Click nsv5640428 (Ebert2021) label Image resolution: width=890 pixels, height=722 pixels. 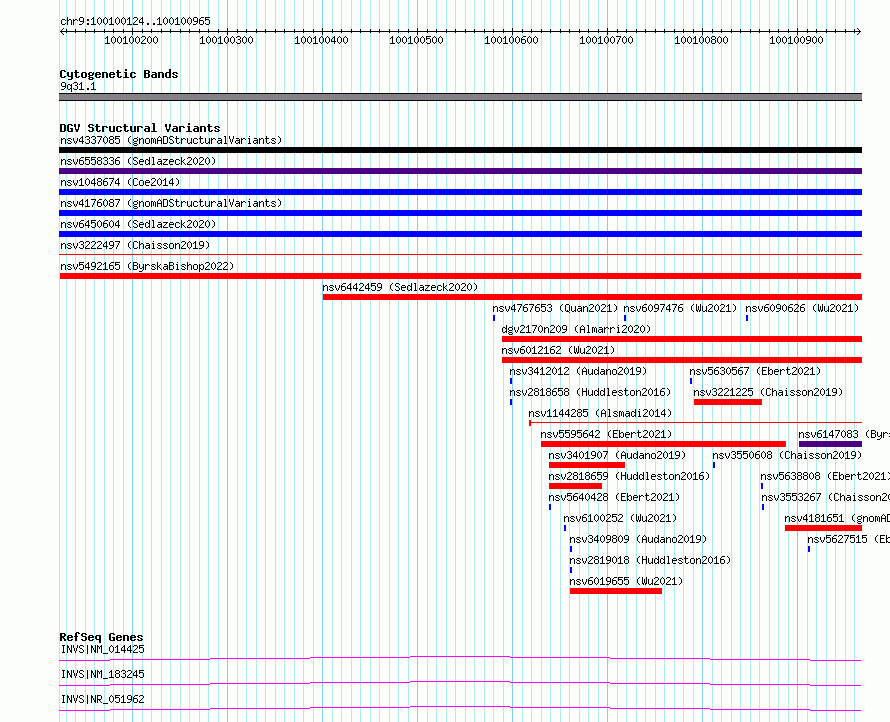614,497
